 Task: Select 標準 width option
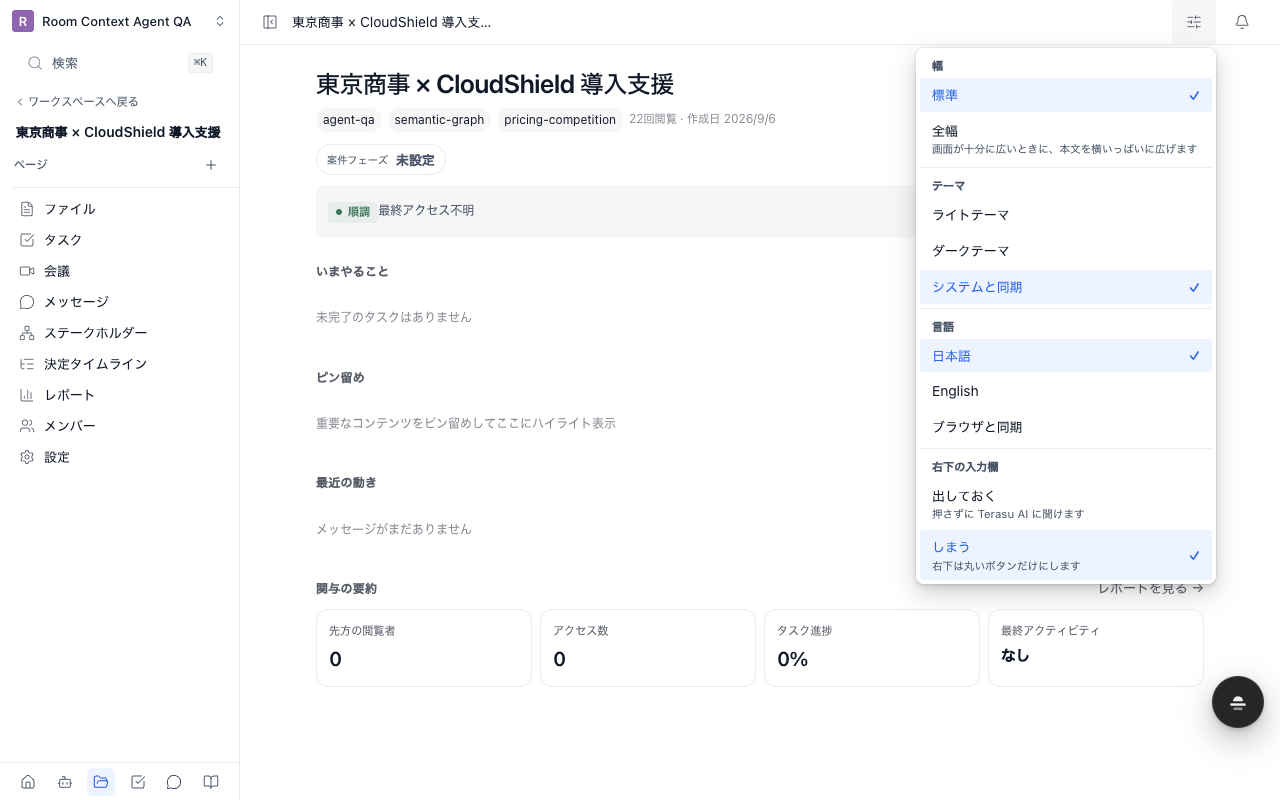[1066, 95]
